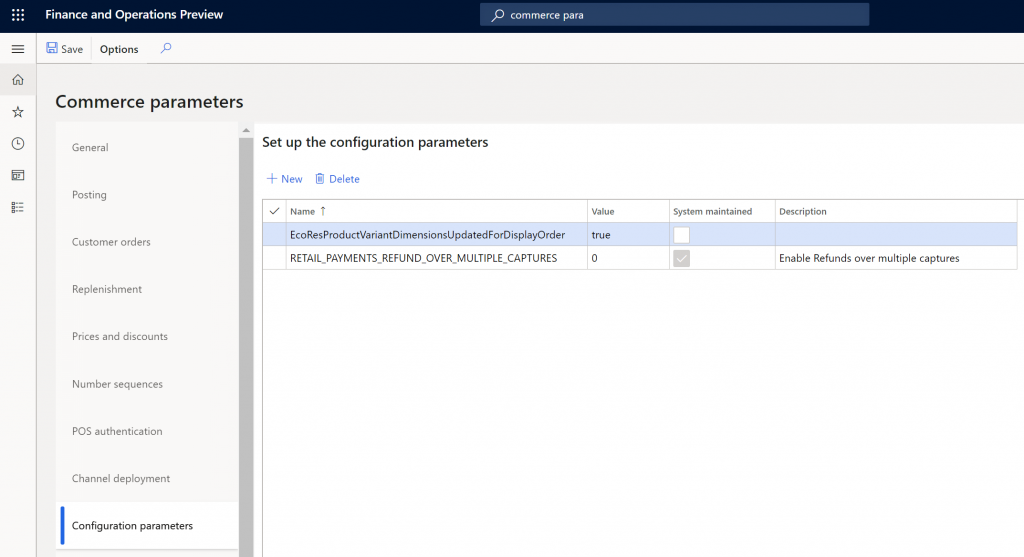Click the 'Commerce parameters' page heading
Image resolution: width=1024 pixels, height=557 pixels.
point(149,102)
